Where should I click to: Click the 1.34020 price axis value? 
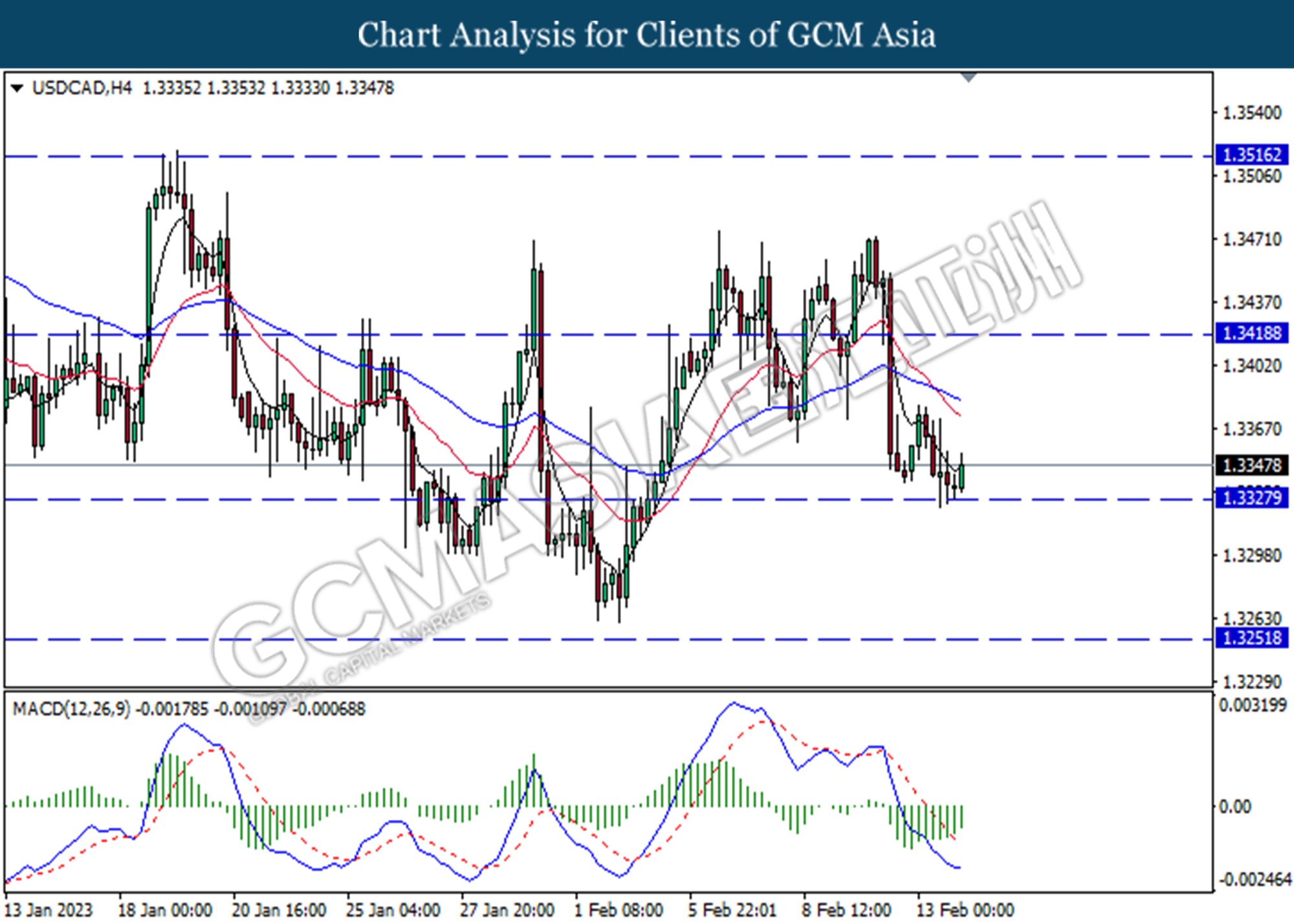(1252, 366)
